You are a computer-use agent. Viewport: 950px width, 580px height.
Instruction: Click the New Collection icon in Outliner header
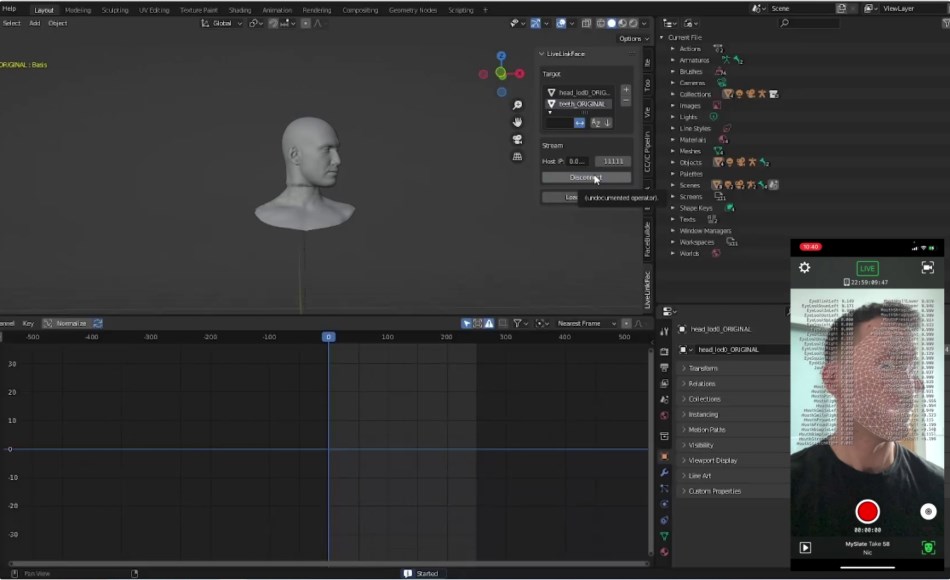688,23
